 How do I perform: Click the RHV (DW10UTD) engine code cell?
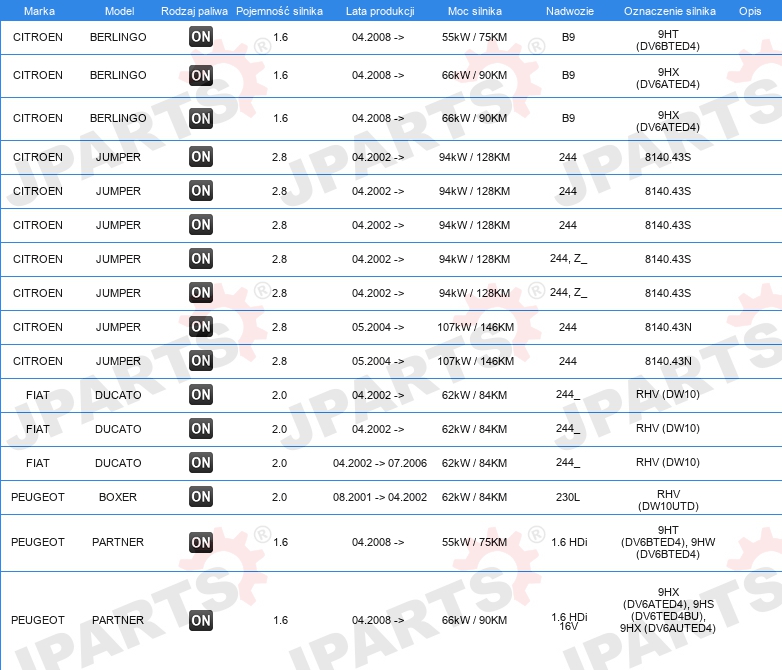point(668,500)
